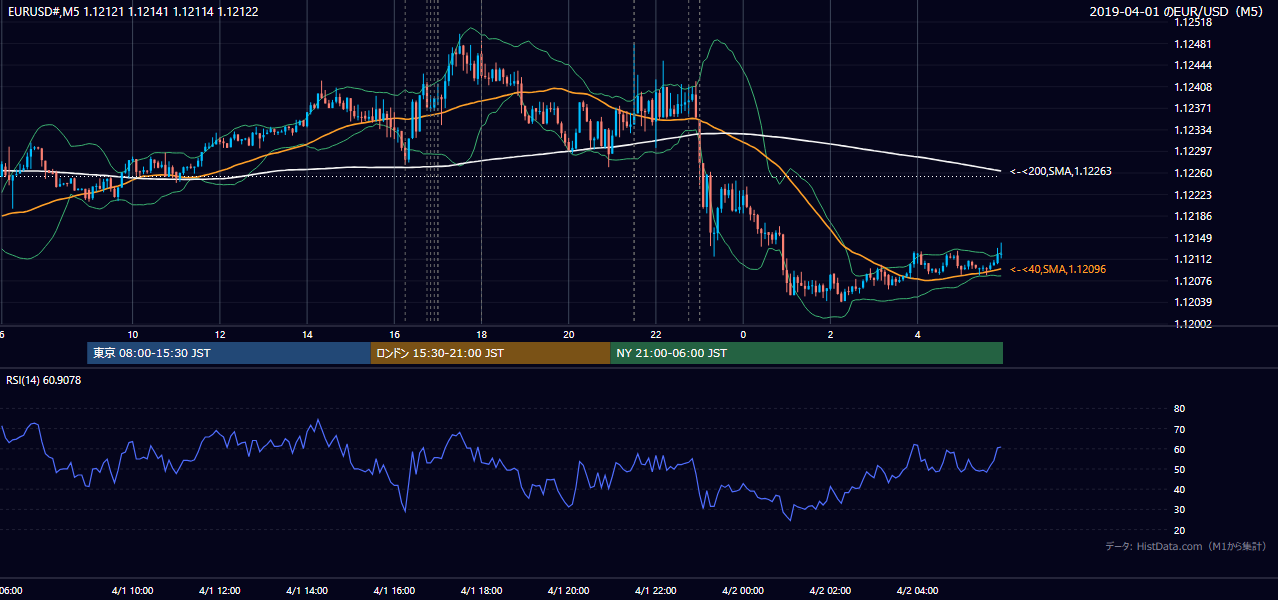Click the 4/2 02:00 date-time label

[830, 591]
